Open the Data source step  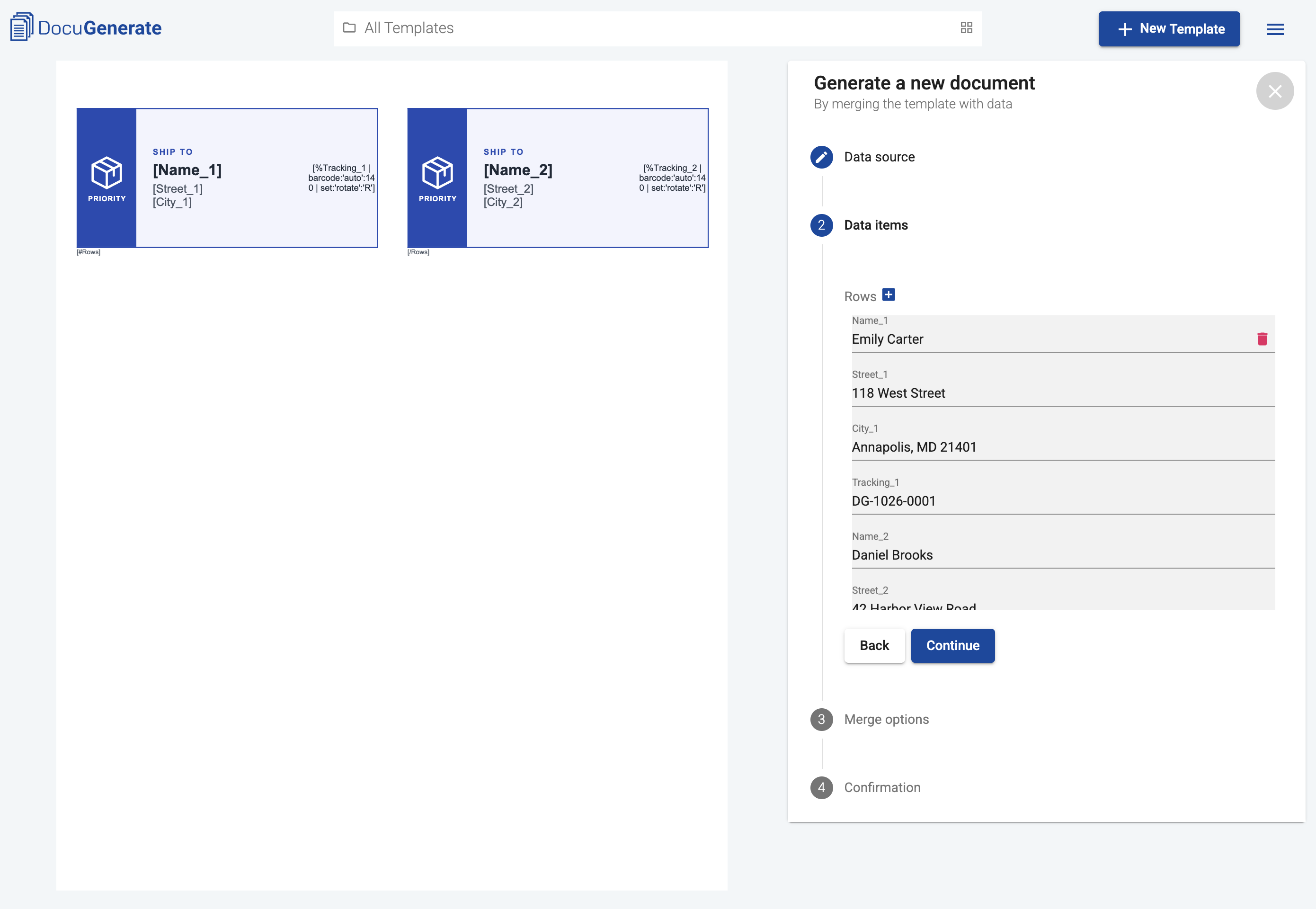click(x=879, y=157)
